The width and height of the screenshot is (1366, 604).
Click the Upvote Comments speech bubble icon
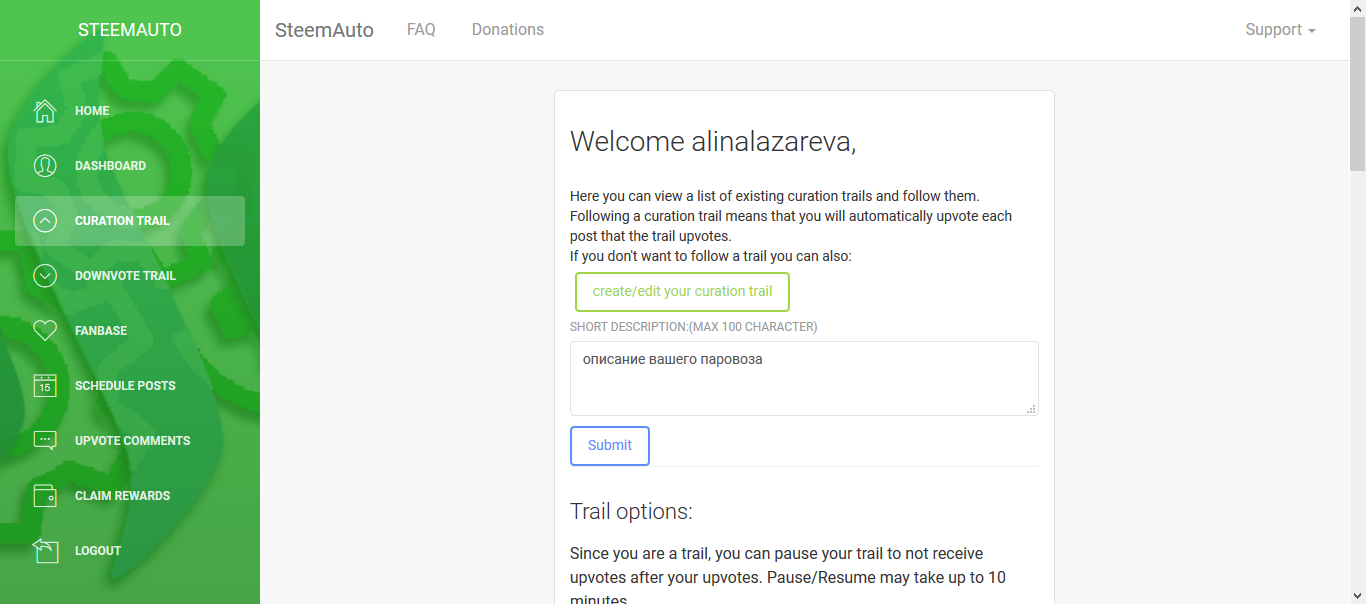(x=45, y=441)
